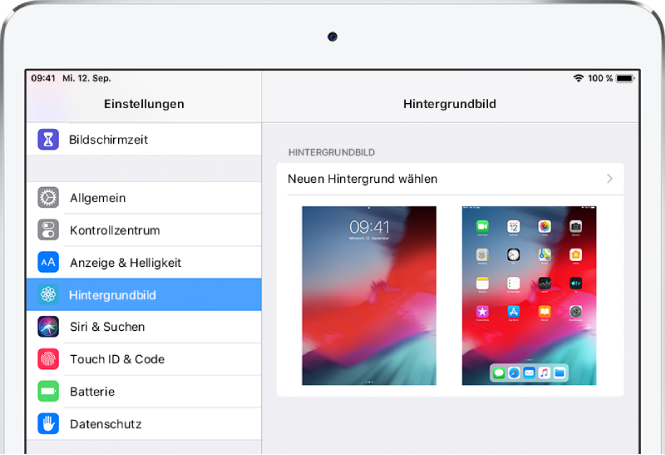Tap the Allgemein gear icon
The image size is (665, 455).
[x=48, y=198]
